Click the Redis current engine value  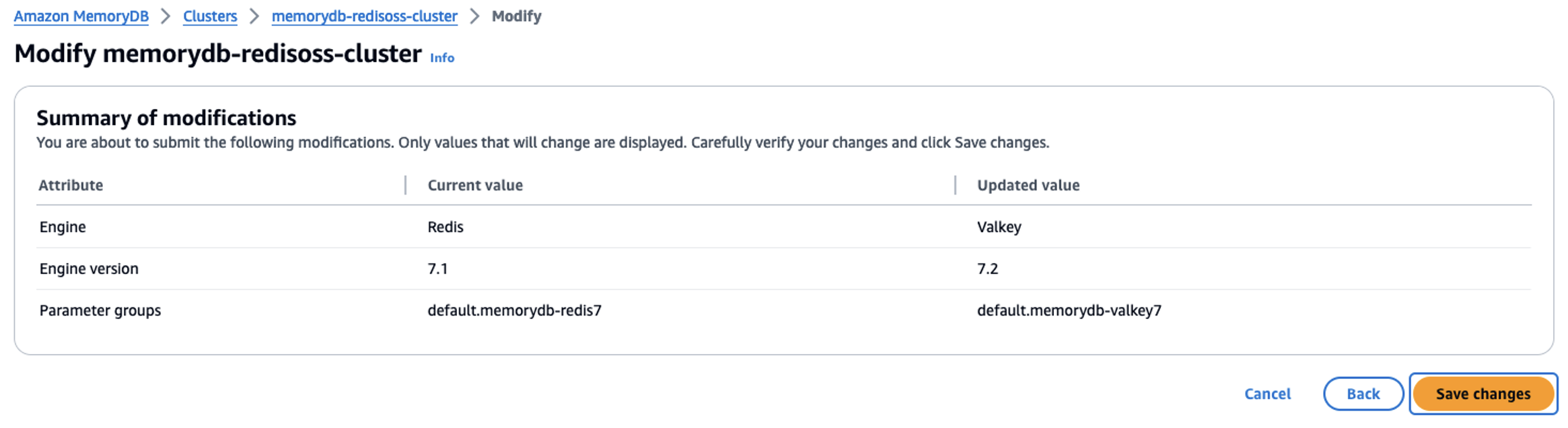pos(446,227)
